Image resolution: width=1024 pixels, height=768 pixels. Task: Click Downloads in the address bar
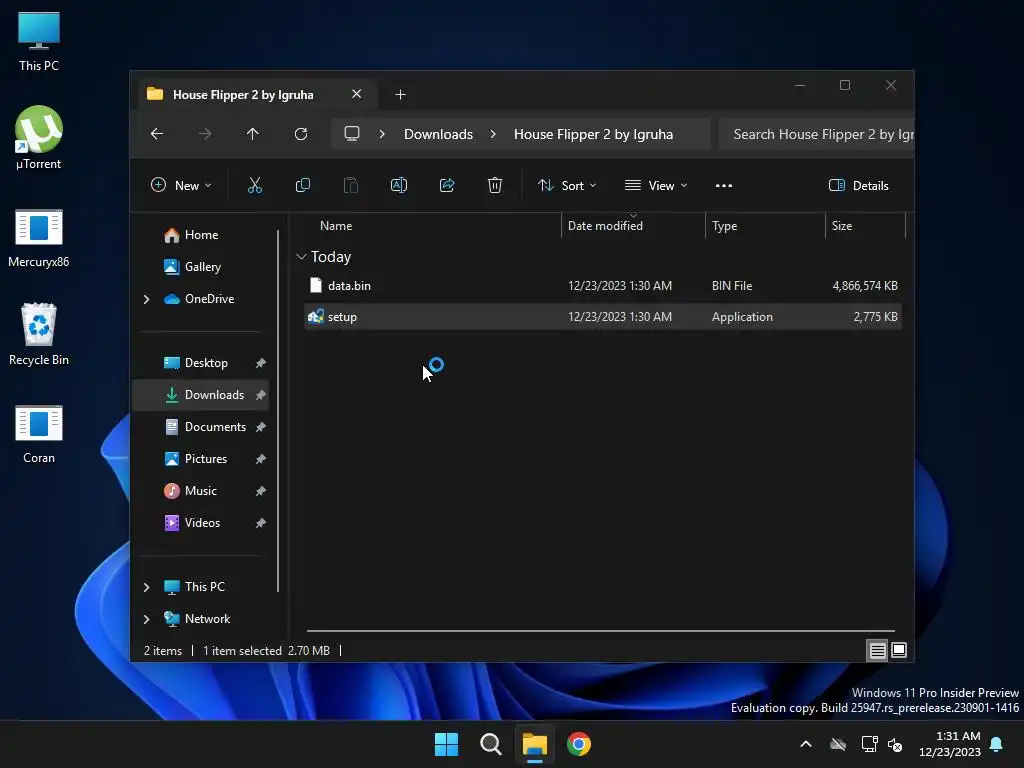(438, 134)
